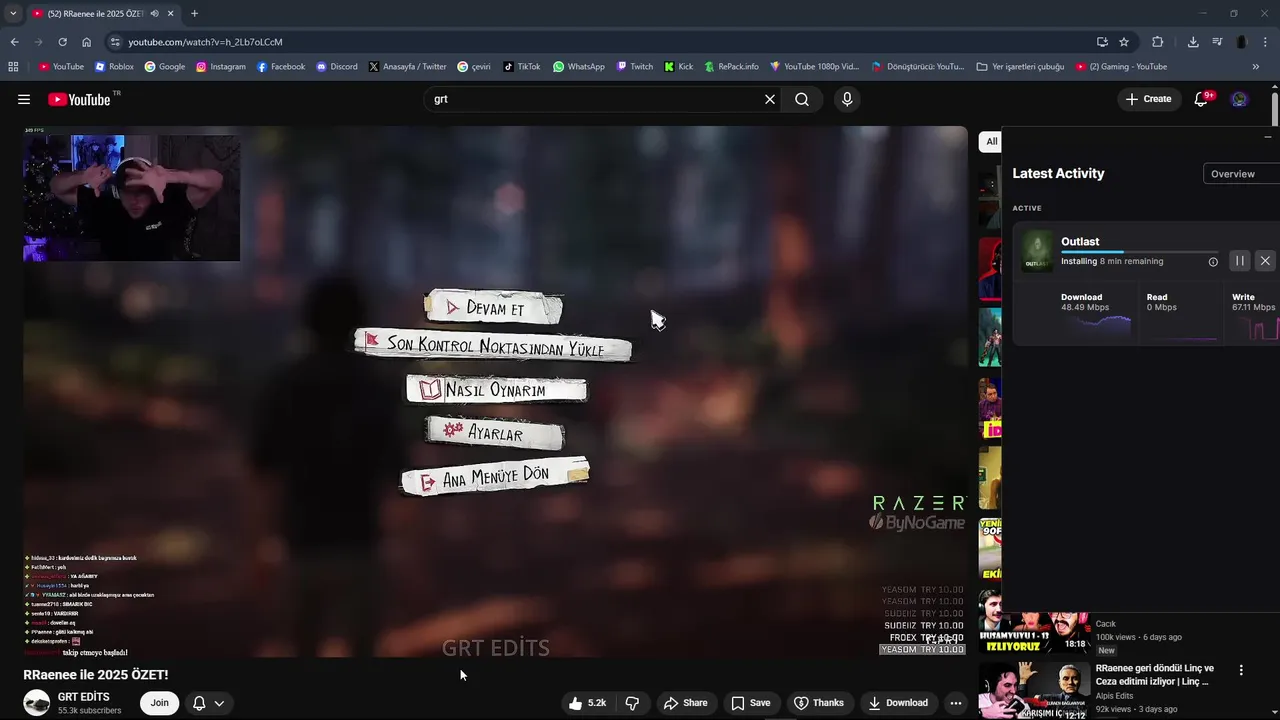Open Chrome downloads icon

pos(1193,42)
